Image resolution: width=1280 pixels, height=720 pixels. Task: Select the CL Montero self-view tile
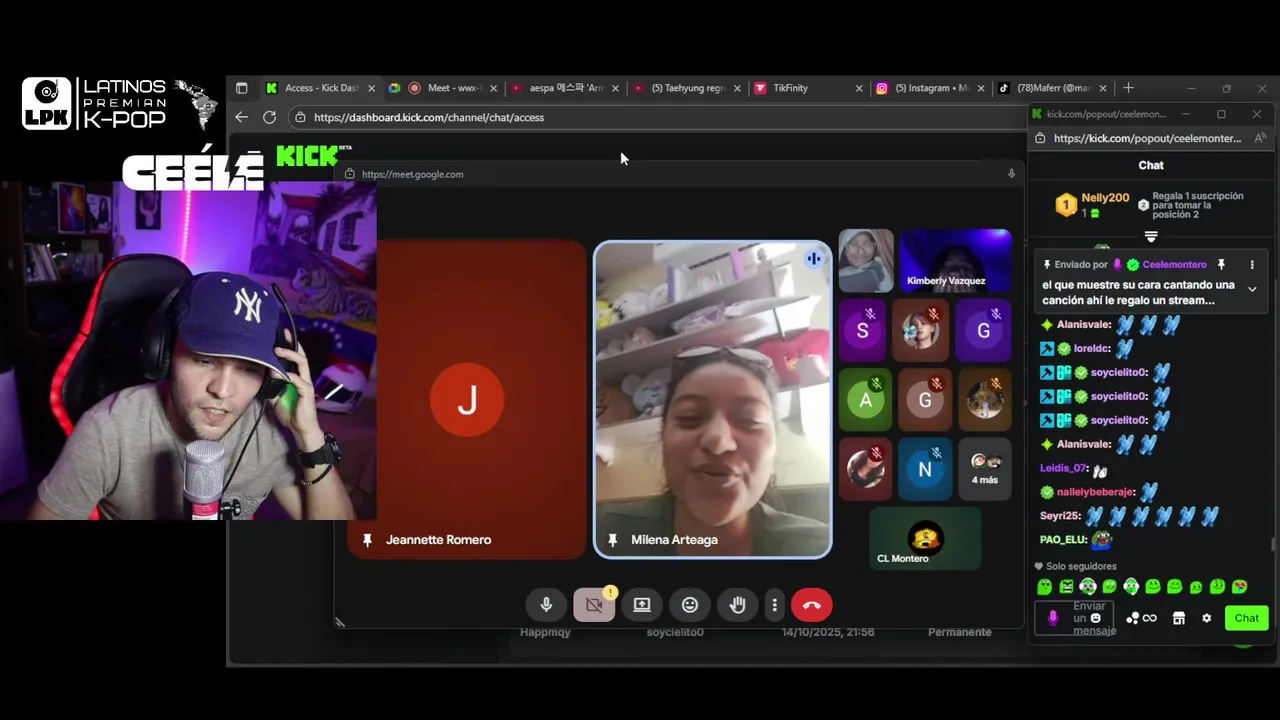point(925,538)
